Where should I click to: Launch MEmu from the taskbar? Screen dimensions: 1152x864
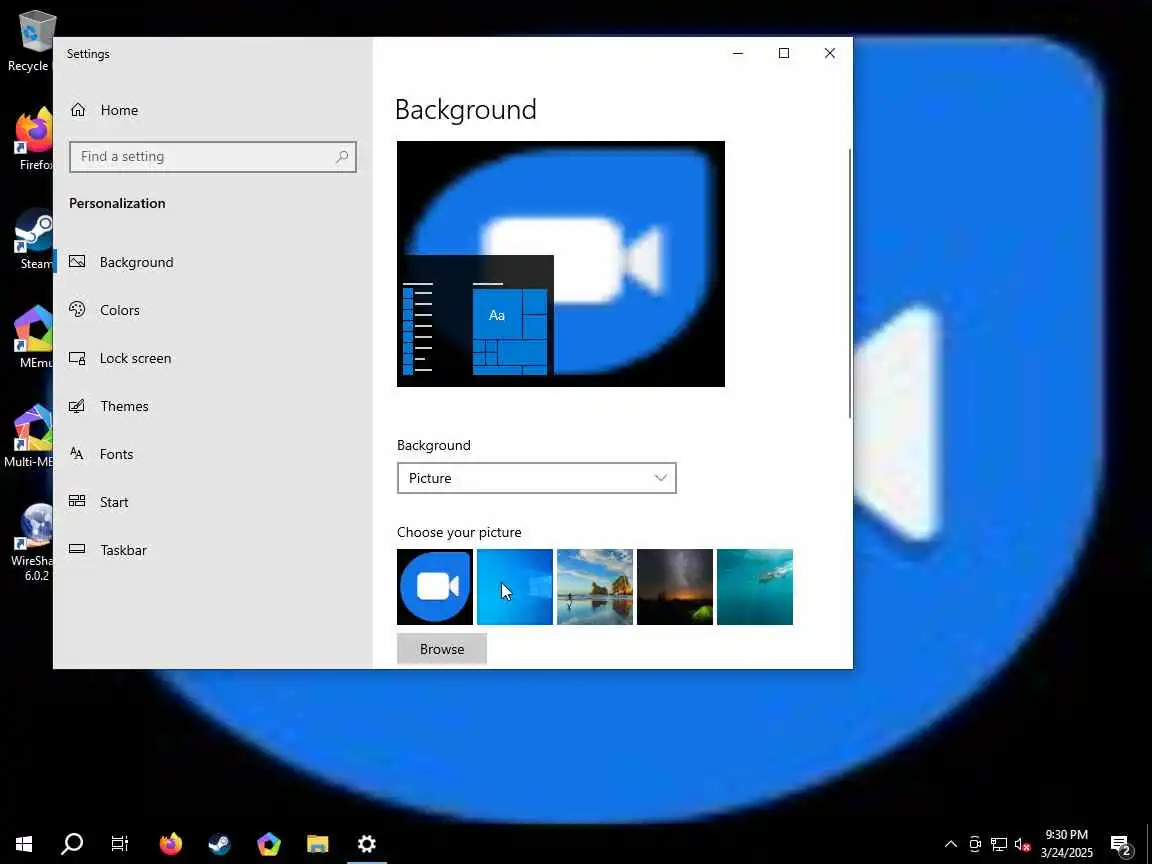[x=268, y=843]
